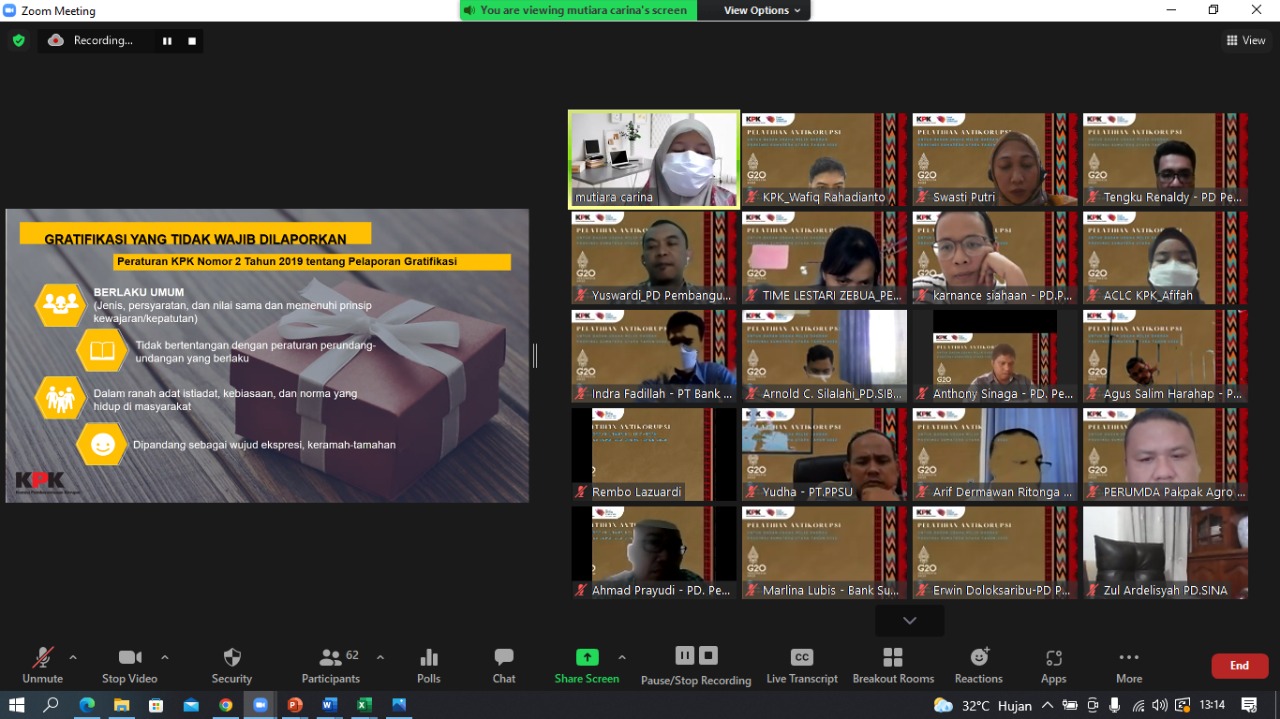This screenshot has height=719, width=1280.
Task: Open the Reactions picker
Action: (x=978, y=665)
